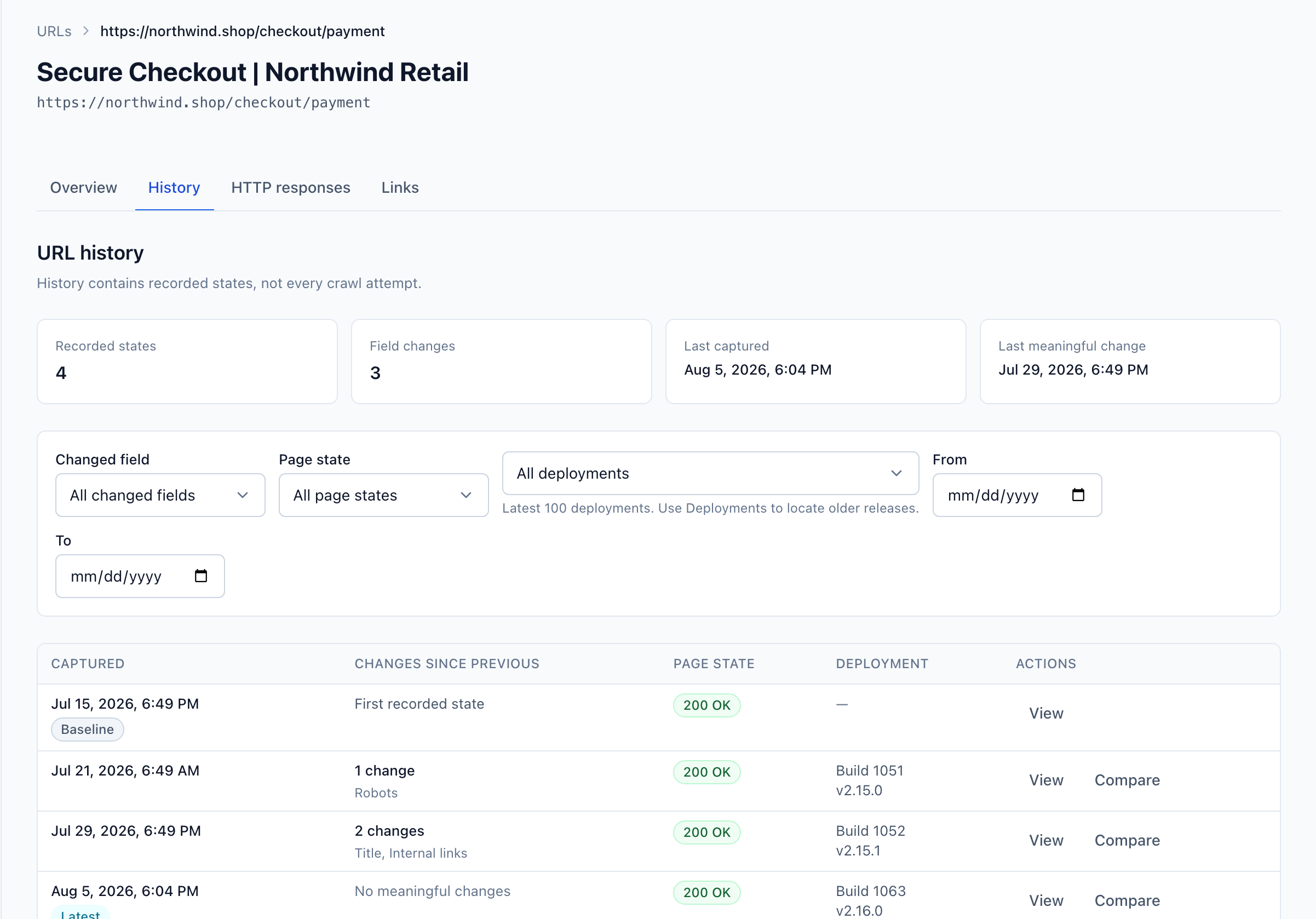Open the All deployments dropdown

(710, 473)
